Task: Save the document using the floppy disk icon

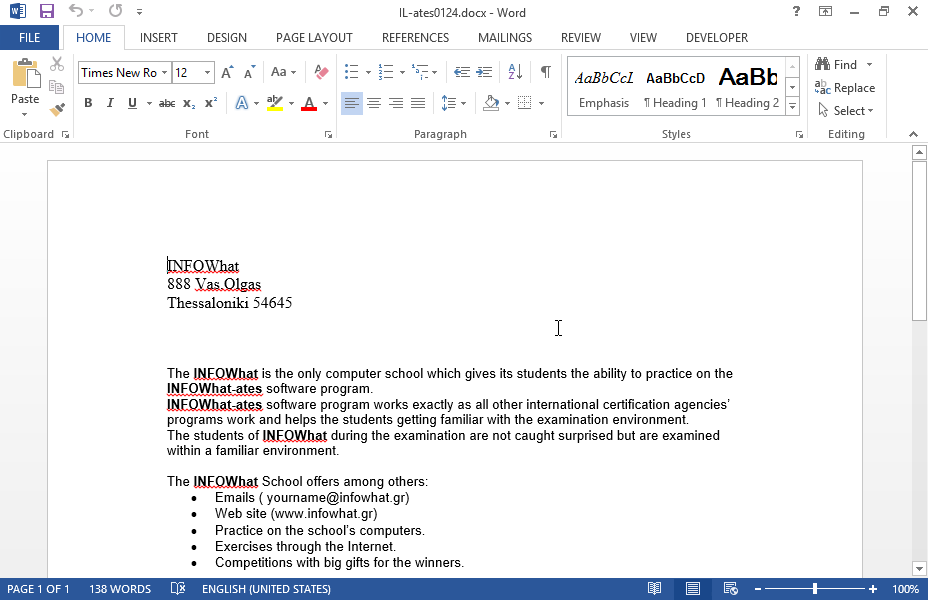Action: click(x=46, y=11)
